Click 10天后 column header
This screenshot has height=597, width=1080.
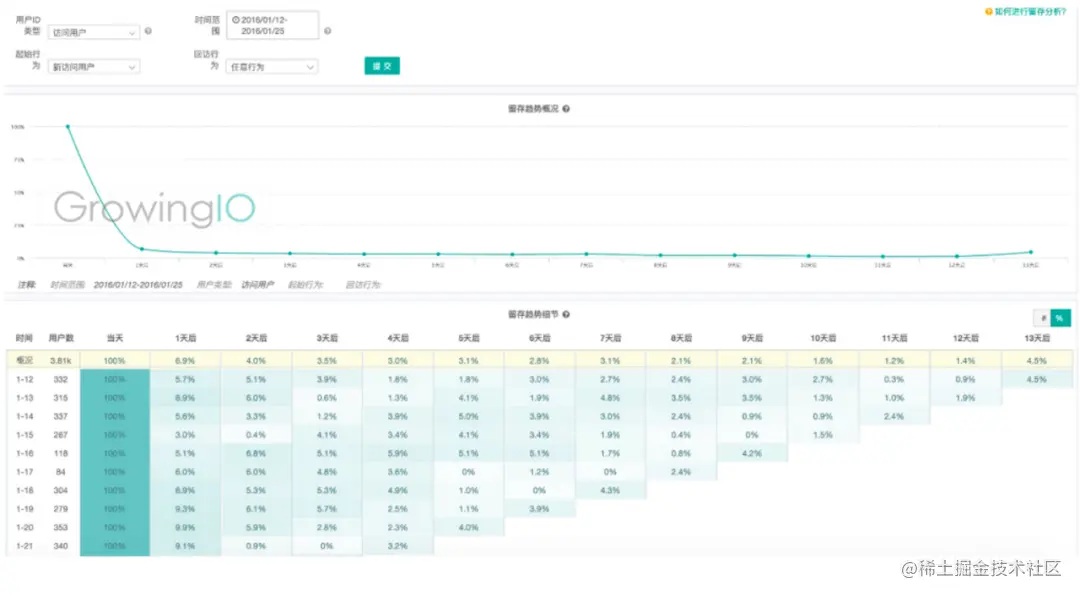(x=823, y=338)
